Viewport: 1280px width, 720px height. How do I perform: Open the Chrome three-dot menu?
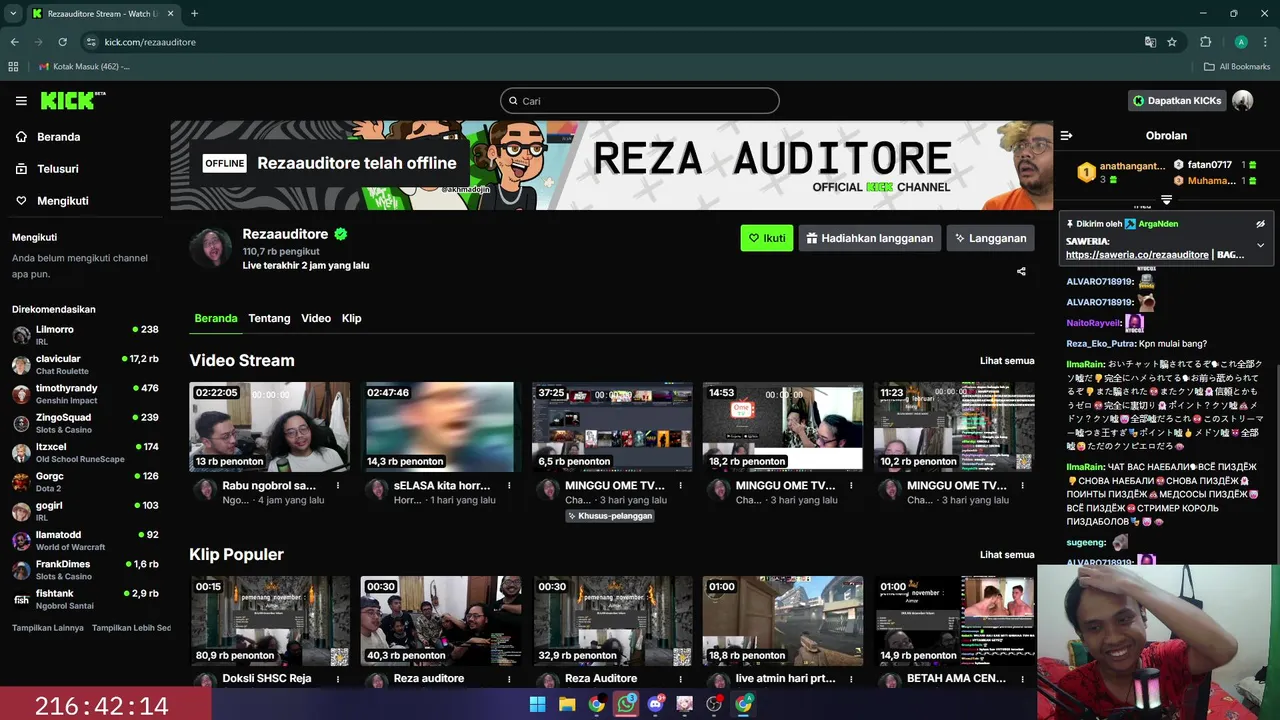[1264, 42]
